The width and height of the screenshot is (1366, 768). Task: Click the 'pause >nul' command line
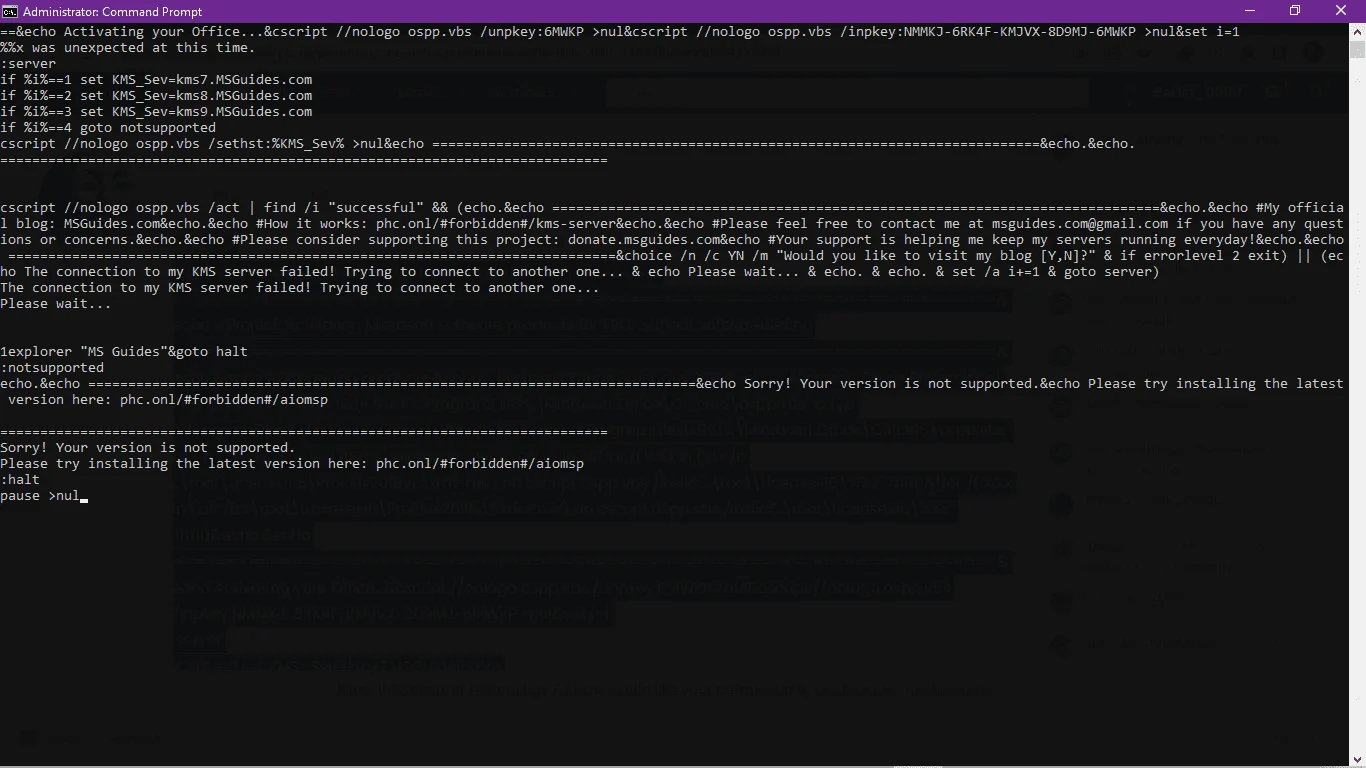coord(40,496)
